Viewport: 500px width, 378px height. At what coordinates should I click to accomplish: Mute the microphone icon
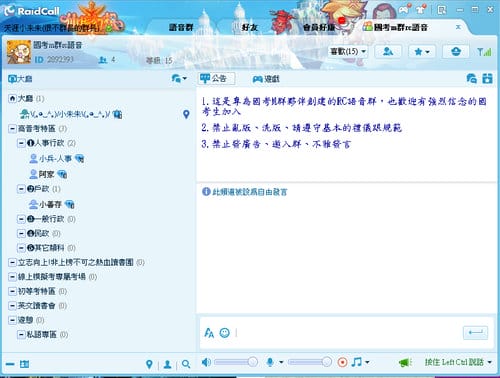tap(270, 362)
